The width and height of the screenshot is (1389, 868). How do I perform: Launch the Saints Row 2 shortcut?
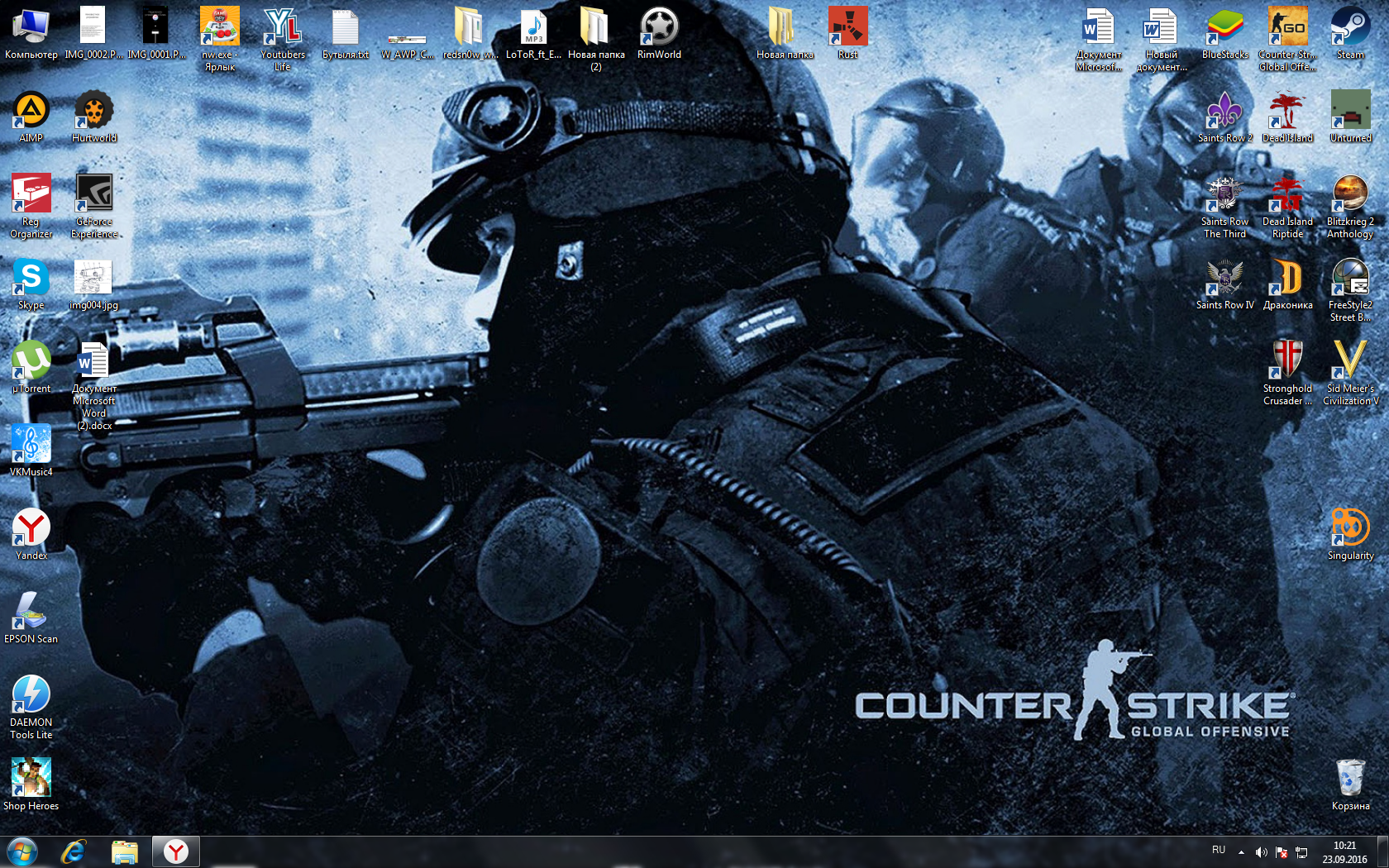1224,117
